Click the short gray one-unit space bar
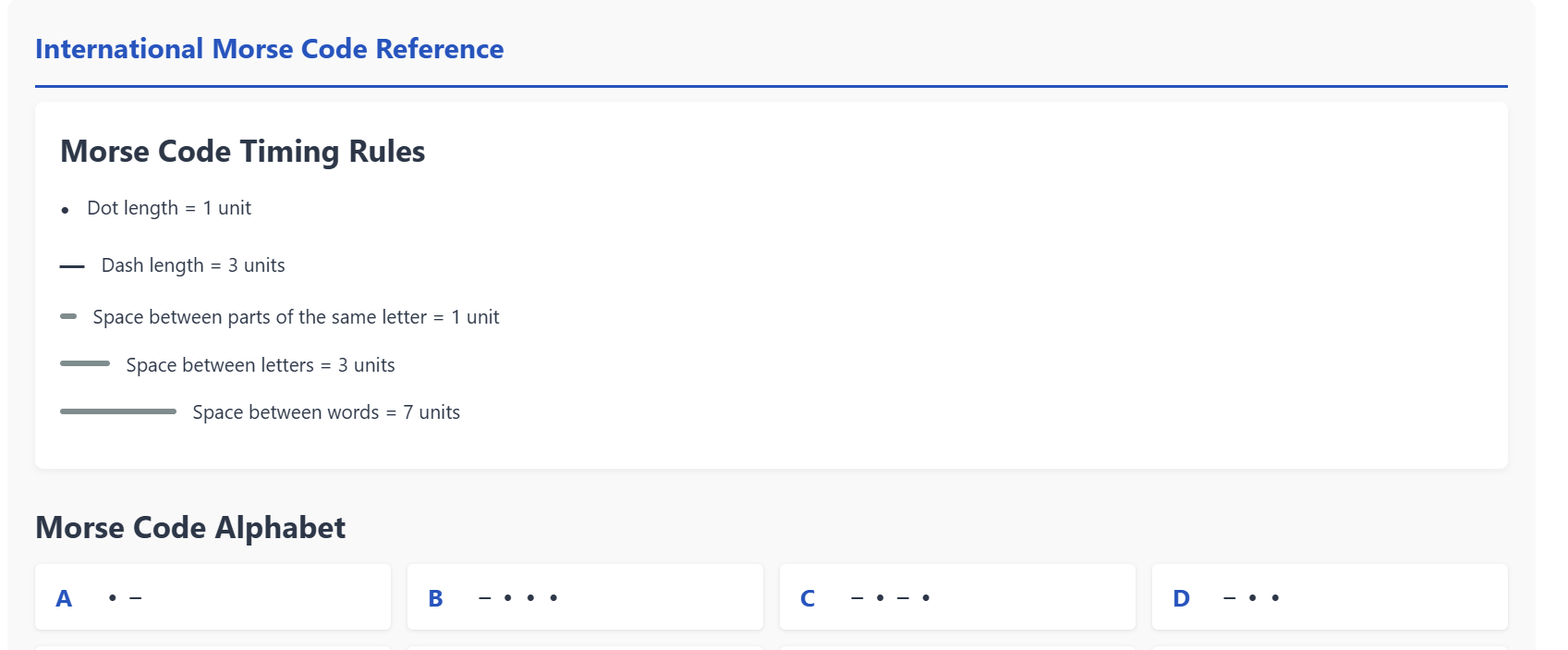The image size is (1568, 650). click(x=68, y=317)
